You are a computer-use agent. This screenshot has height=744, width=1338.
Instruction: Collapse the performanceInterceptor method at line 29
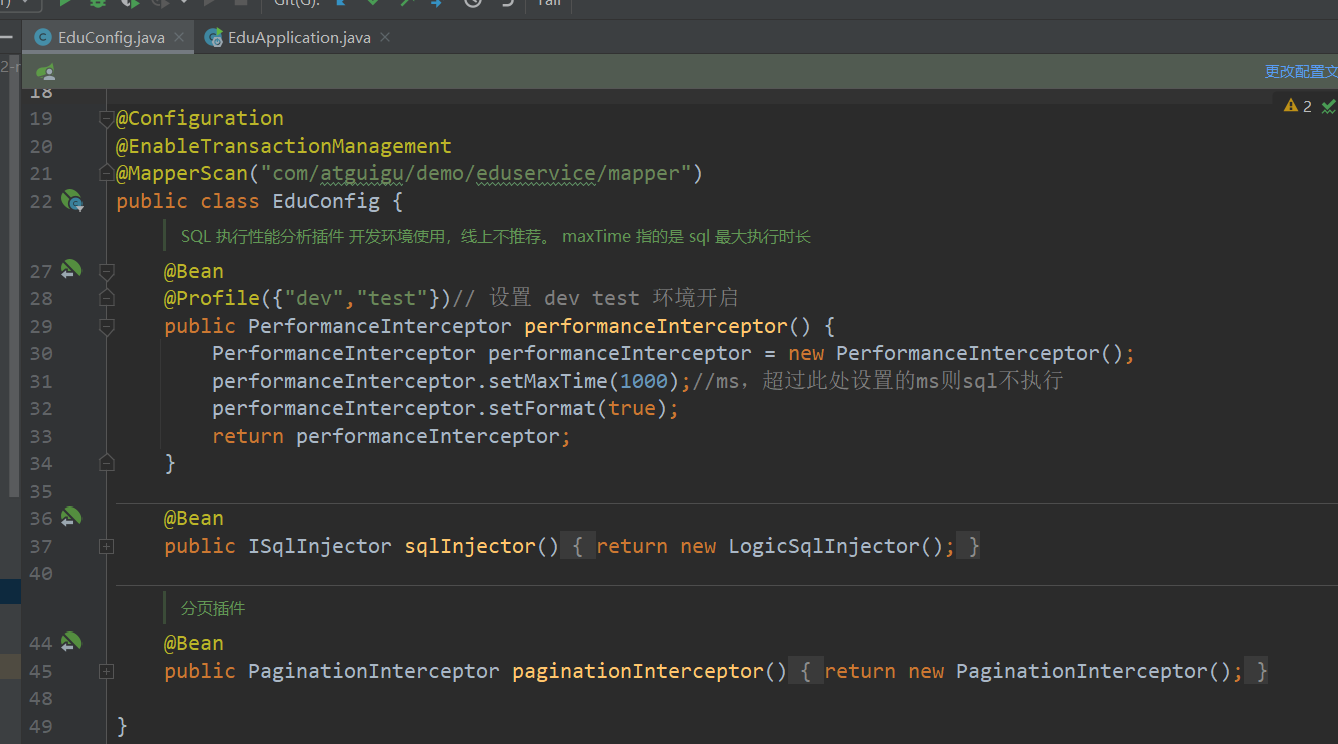107,326
